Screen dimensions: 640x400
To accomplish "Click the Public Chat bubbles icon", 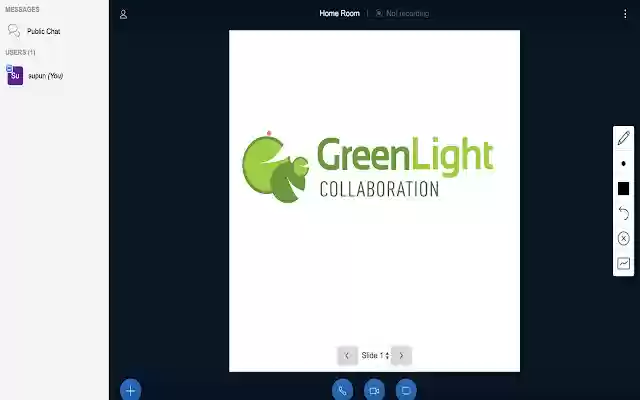I will (14, 31).
